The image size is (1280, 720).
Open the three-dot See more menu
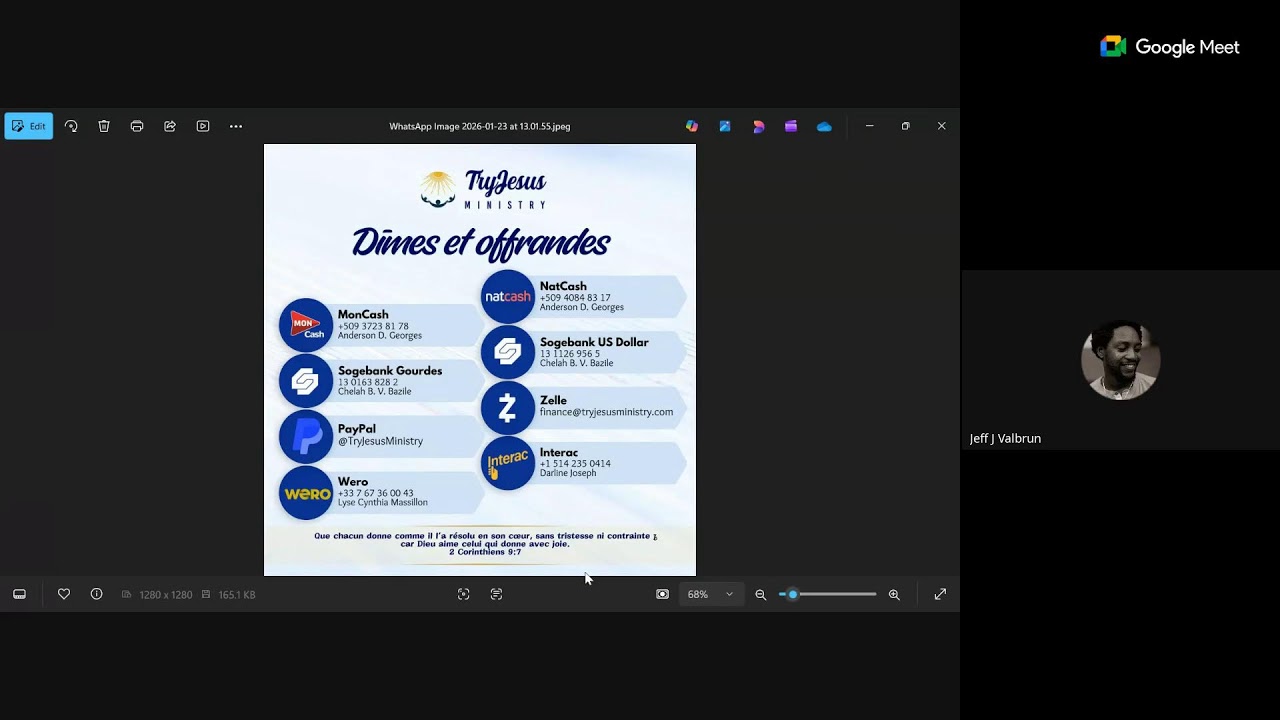236,126
